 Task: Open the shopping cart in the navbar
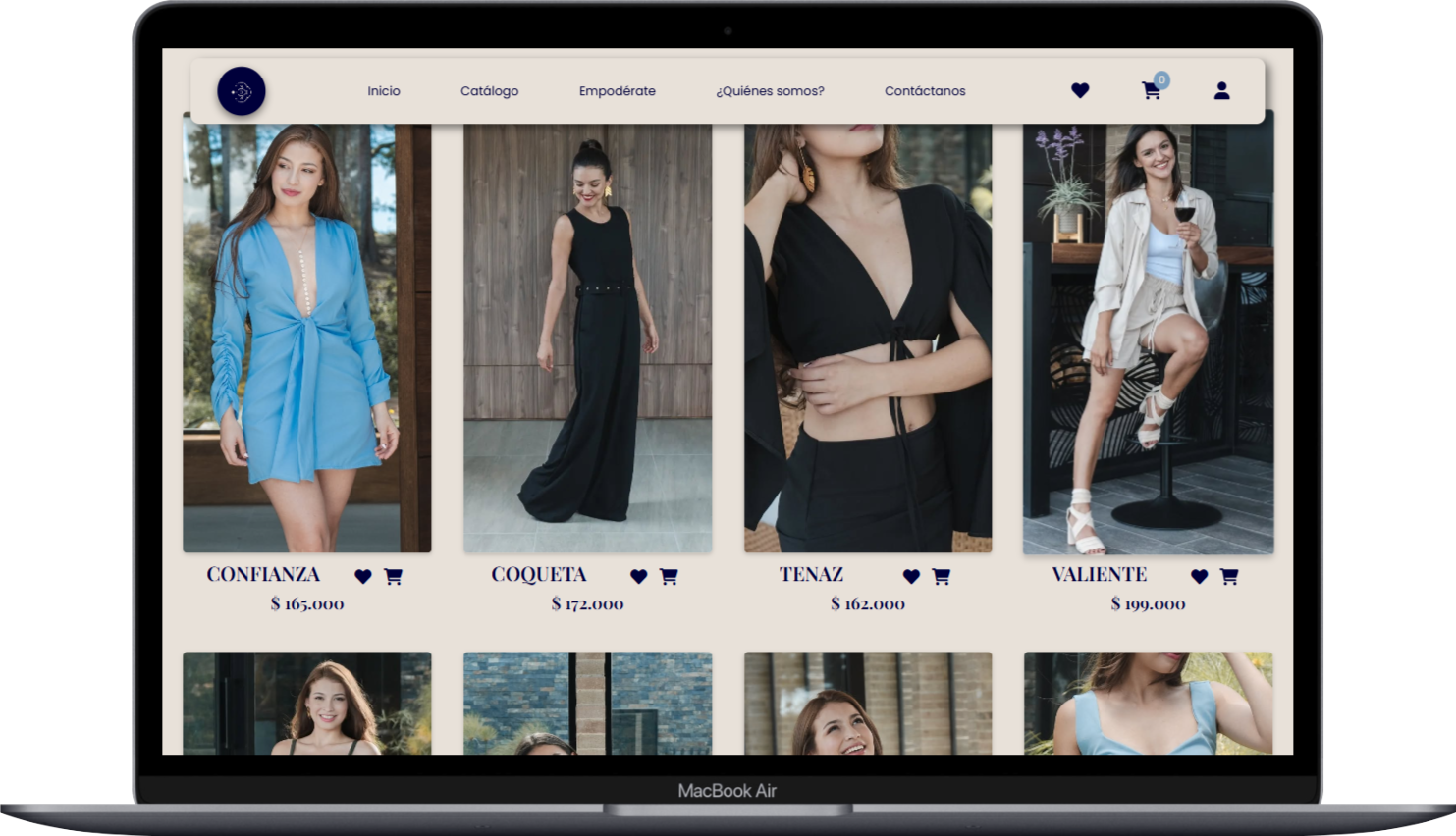(1152, 91)
